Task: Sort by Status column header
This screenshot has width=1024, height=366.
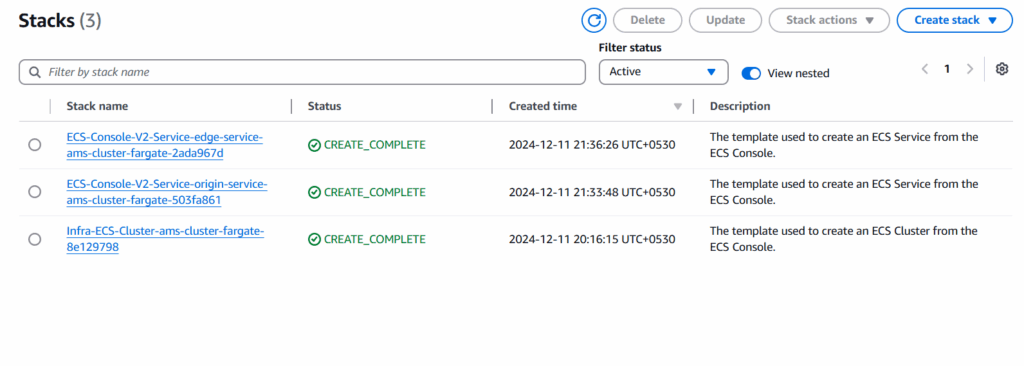Action: pos(325,106)
